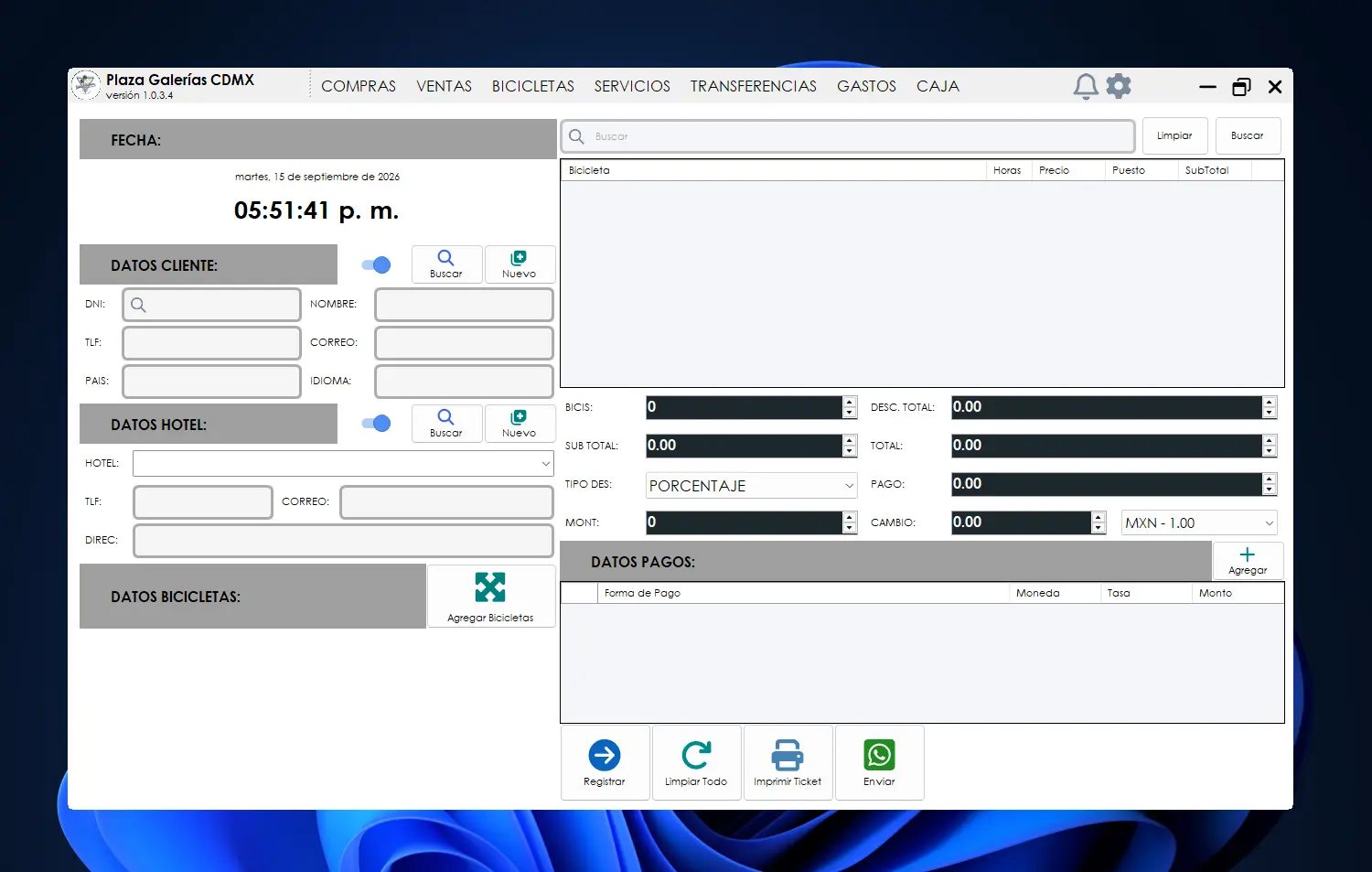The height and width of the screenshot is (872, 1372).
Task: Click the PAIS input field
Action: point(211,382)
